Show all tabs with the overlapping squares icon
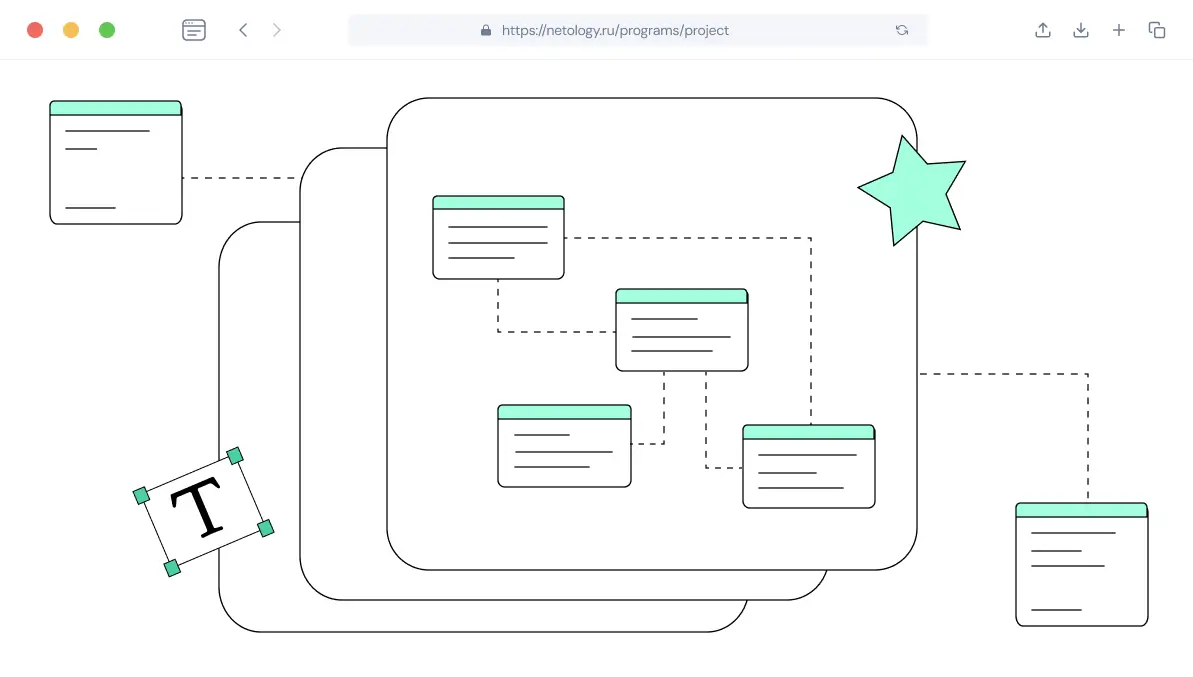 tap(1157, 30)
